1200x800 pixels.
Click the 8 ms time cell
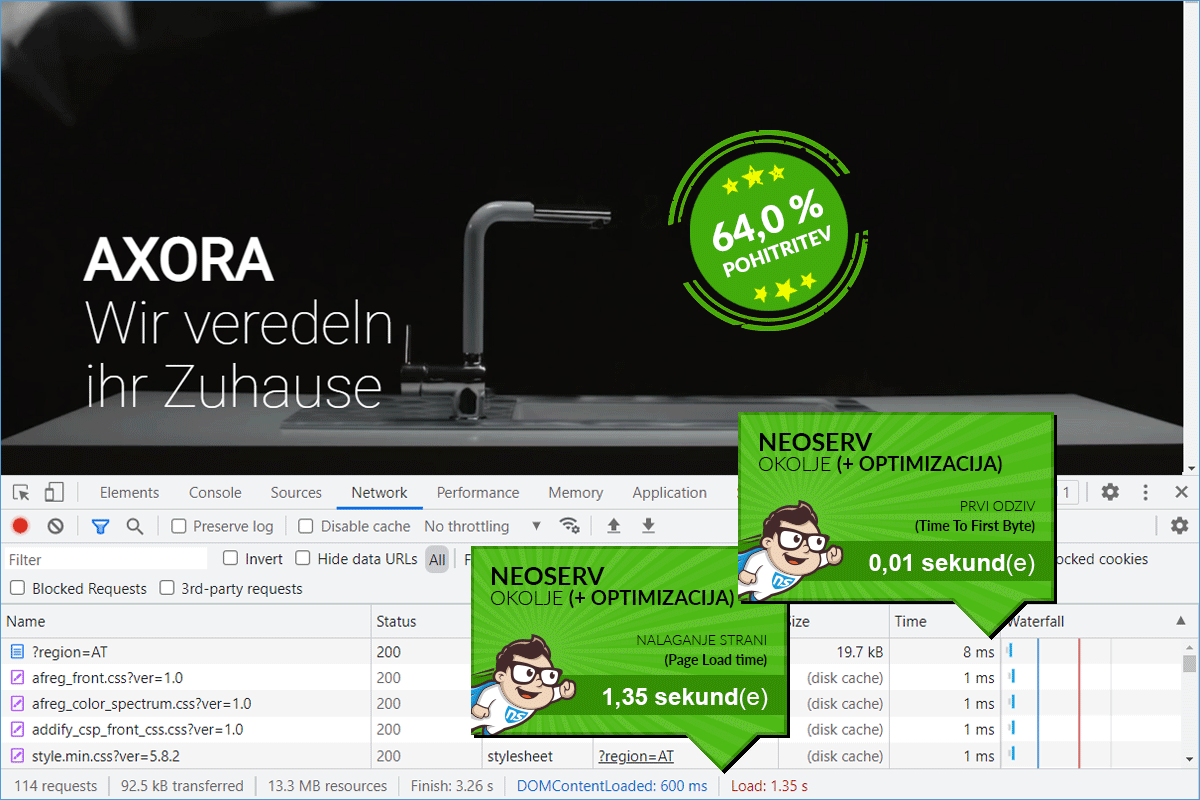coord(979,652)
